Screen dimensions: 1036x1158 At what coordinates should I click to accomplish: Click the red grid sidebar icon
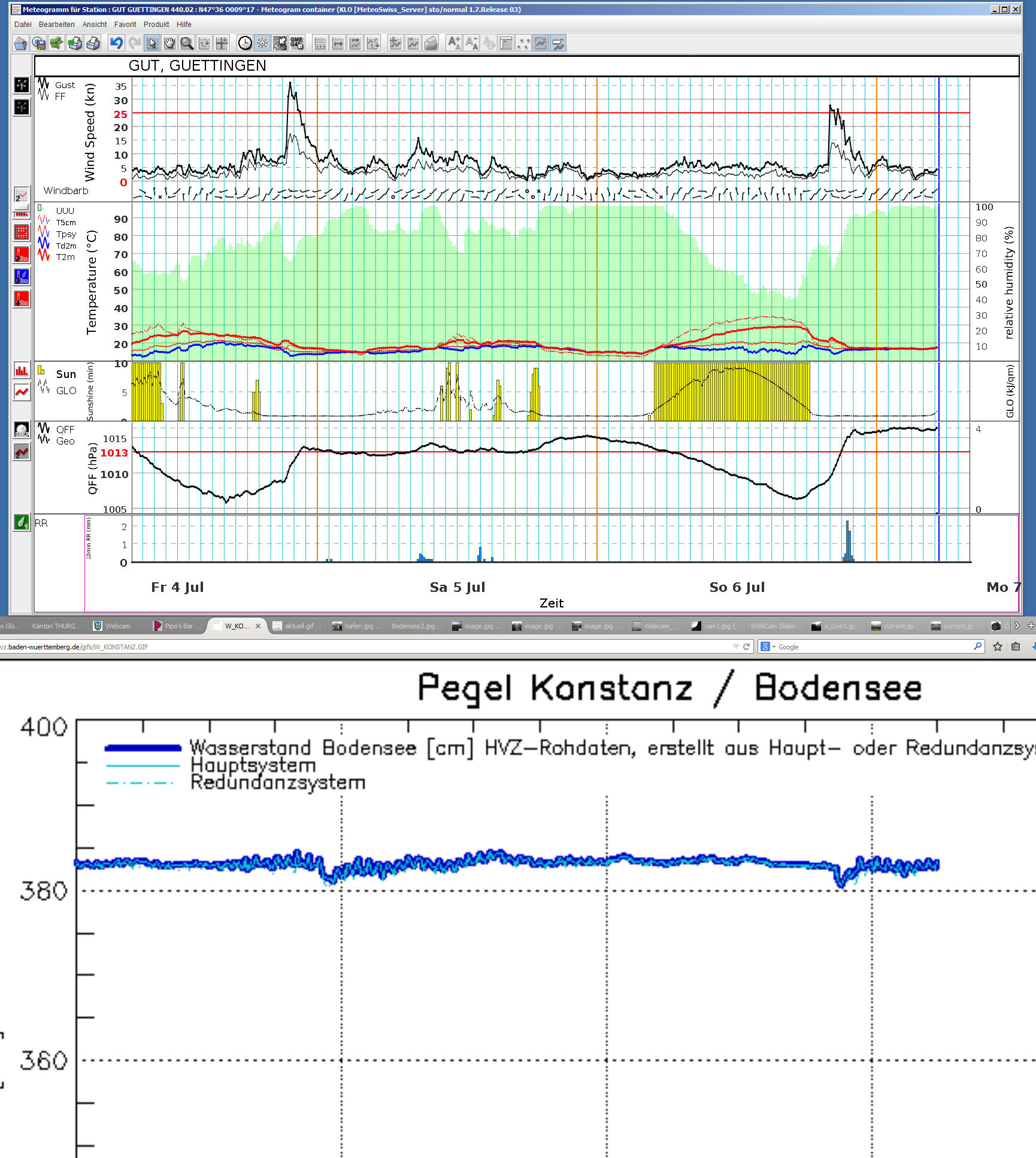(22, 232)
